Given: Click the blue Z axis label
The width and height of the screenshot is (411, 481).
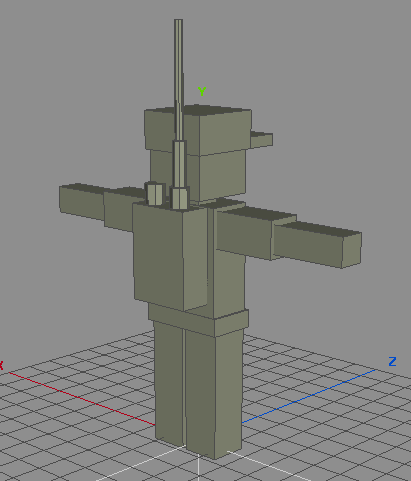Looking at the screenshot, I should click(392, 361).
